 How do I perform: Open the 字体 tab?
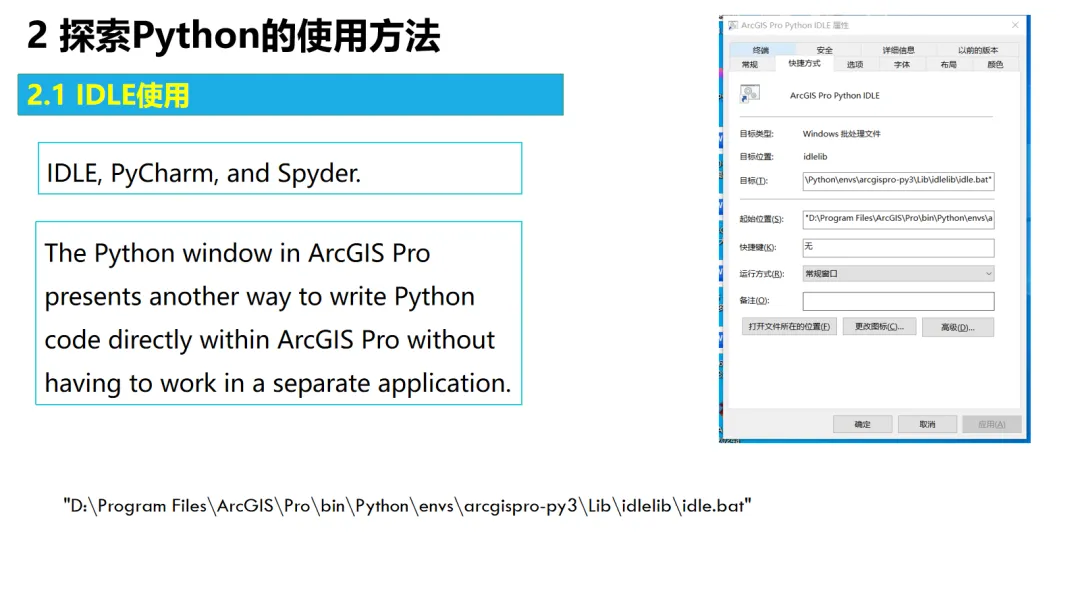902,64
